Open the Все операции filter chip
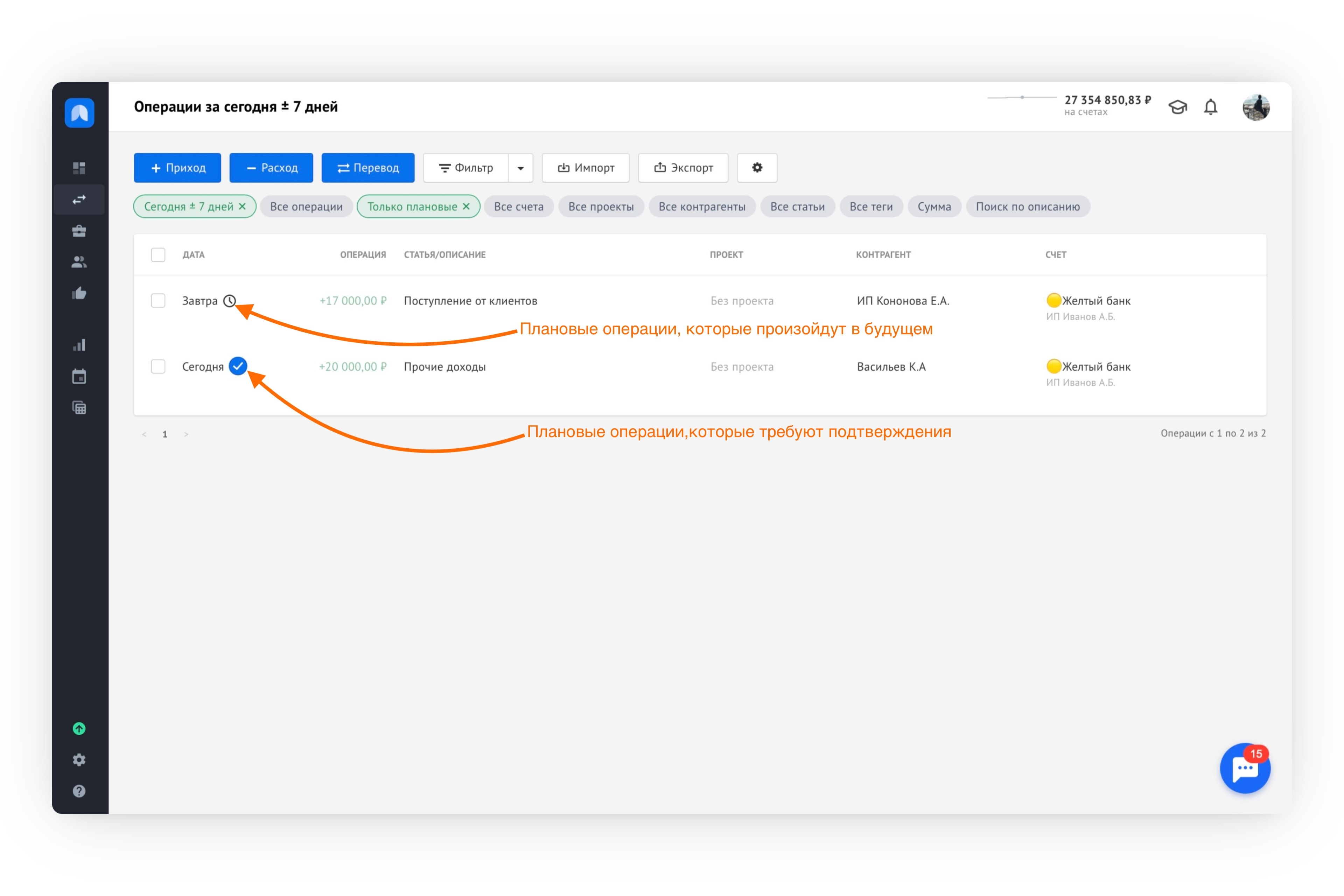The width and height of the screenshot is (1344, 896). coord(306,206)
